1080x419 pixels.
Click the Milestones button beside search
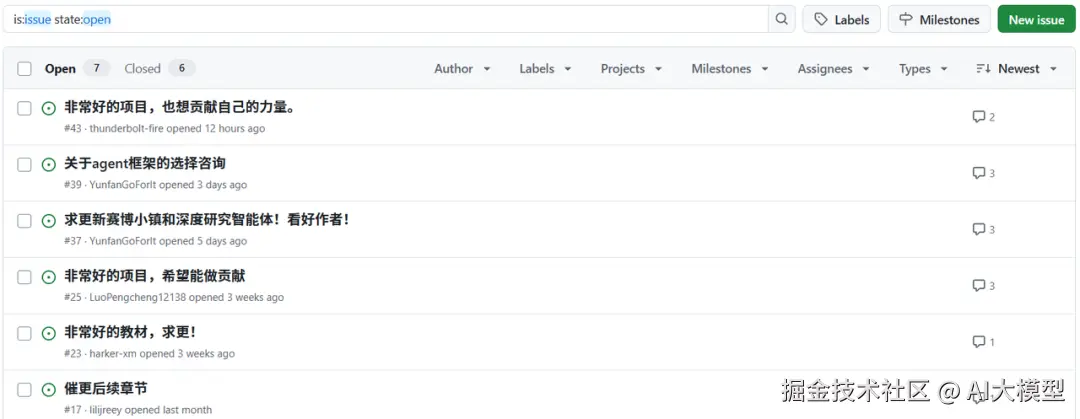[x=939, y=19]
